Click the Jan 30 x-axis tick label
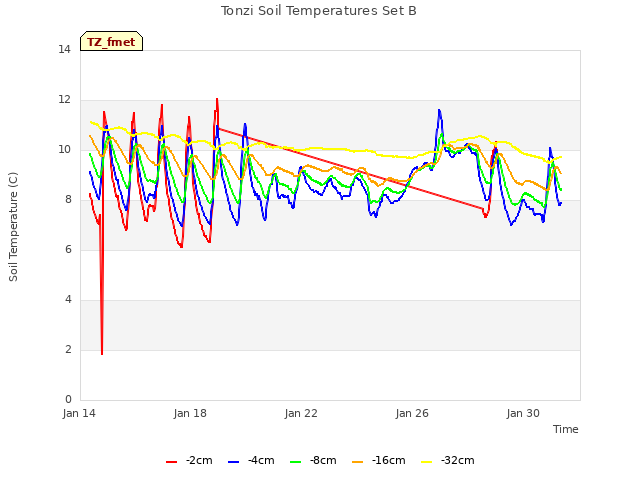This screenshot has width=640, height=480. click(x=523, y=413)
